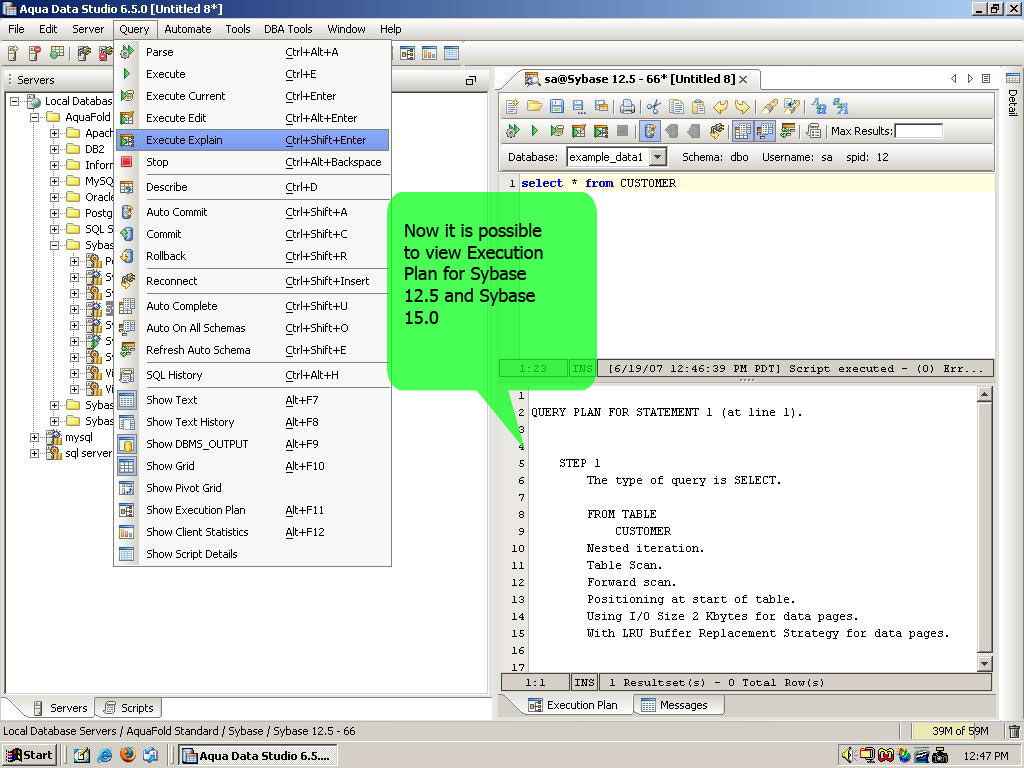The image size is (1024, 768).
Task: Switch to the Scripts tab
Action: 129,708
